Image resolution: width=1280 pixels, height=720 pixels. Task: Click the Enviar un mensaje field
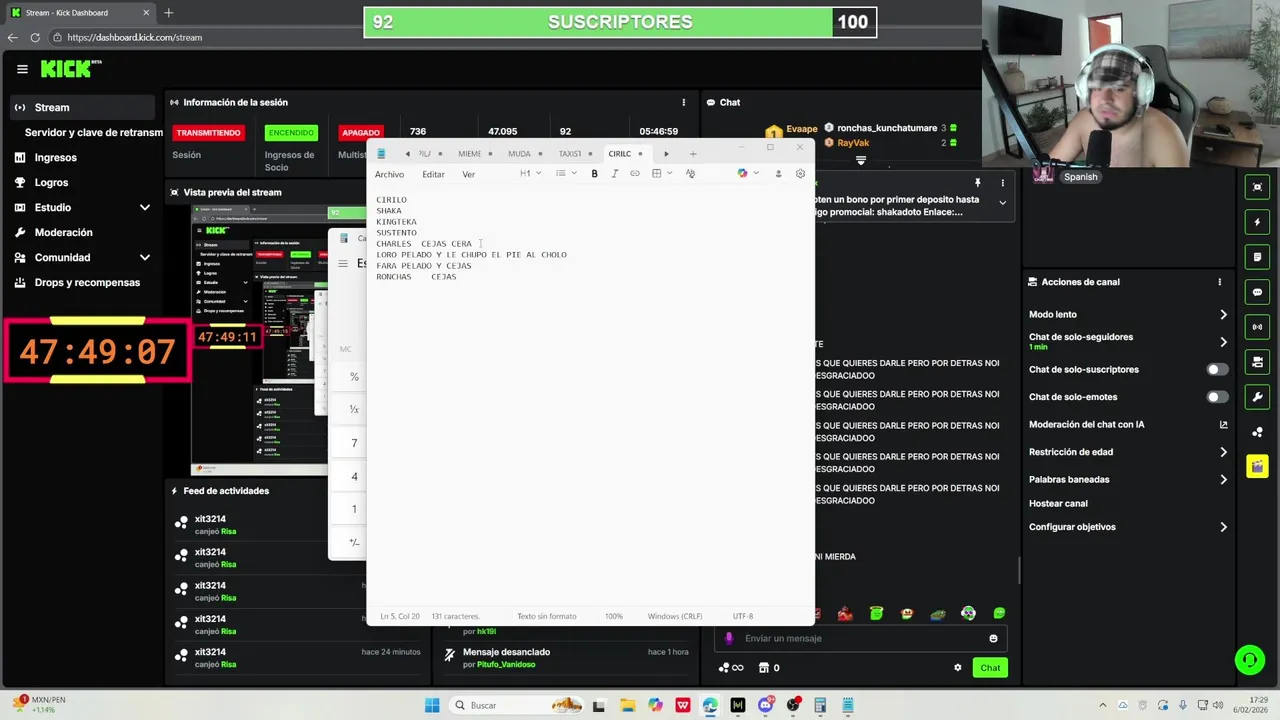(860, 638)
